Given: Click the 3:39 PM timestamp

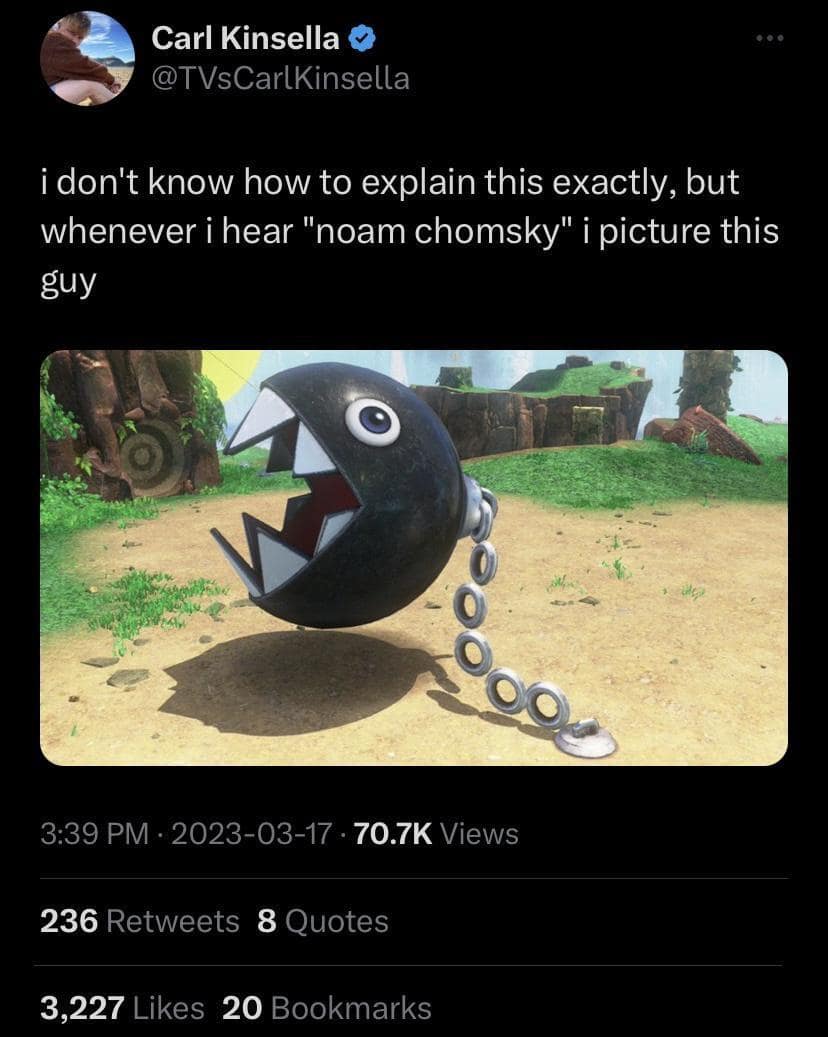Looking at the screenshot, I should 95,833.
